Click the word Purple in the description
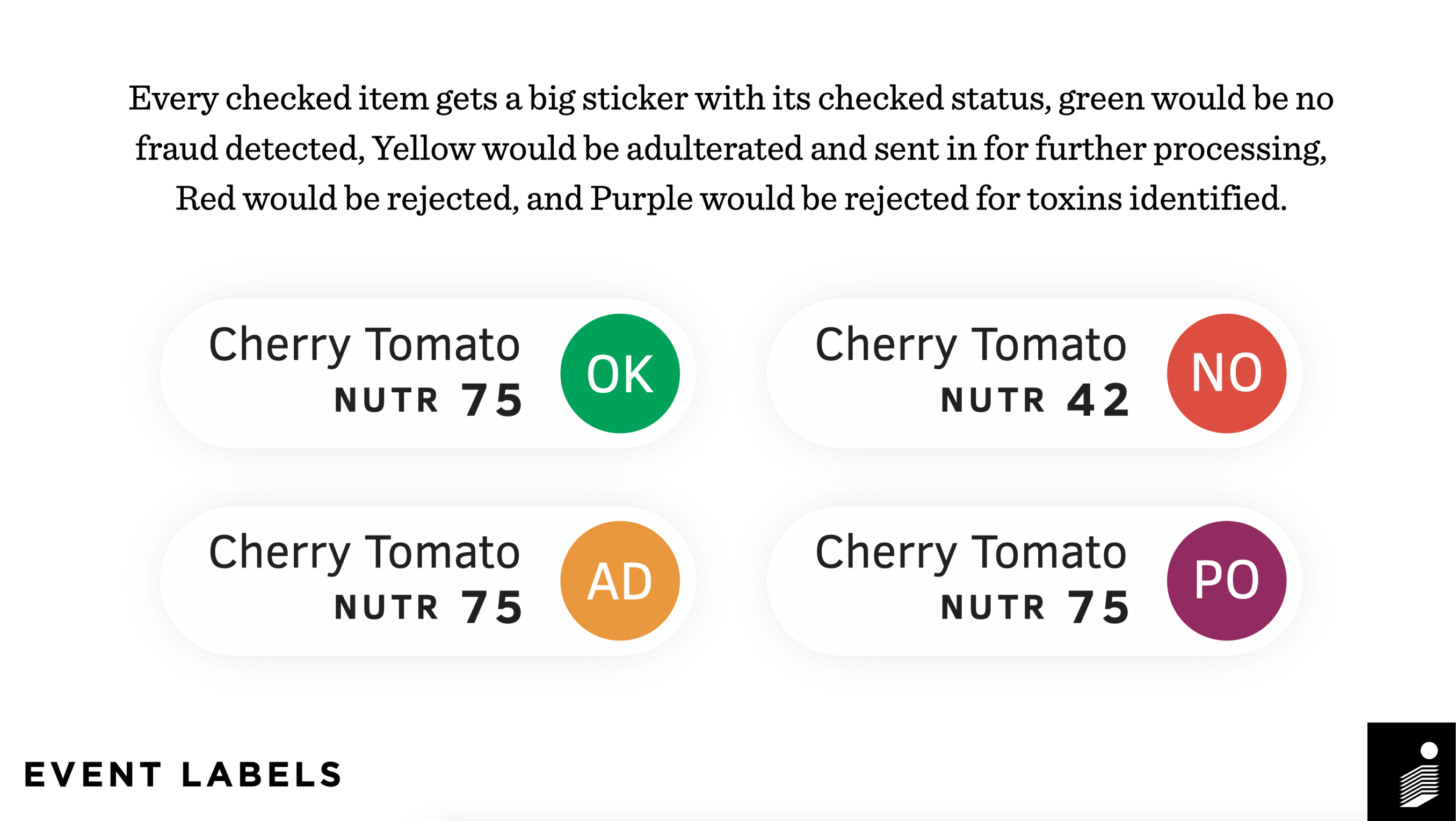 coord(641,199)
